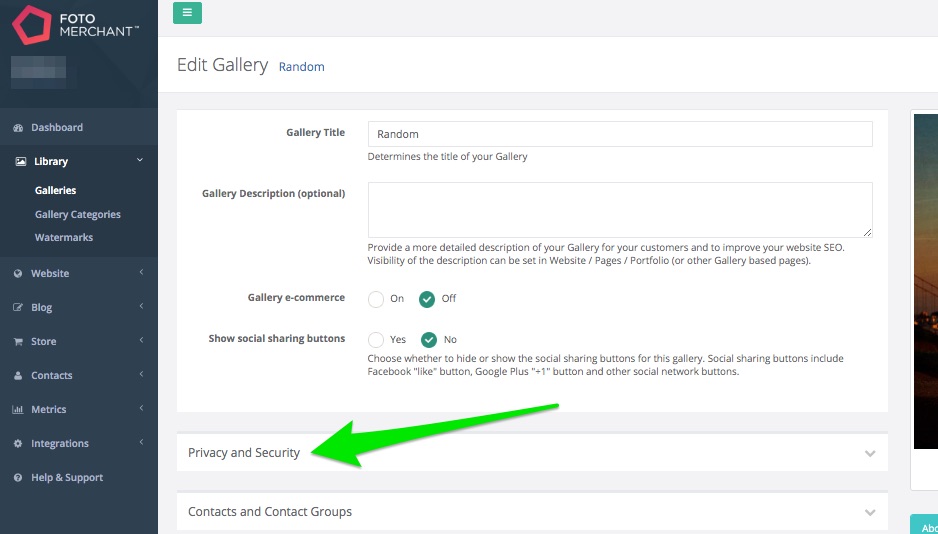Screen dimensions: 938x534
Task: Click the Store shopping cart icon
Action: tap(18, 341)
